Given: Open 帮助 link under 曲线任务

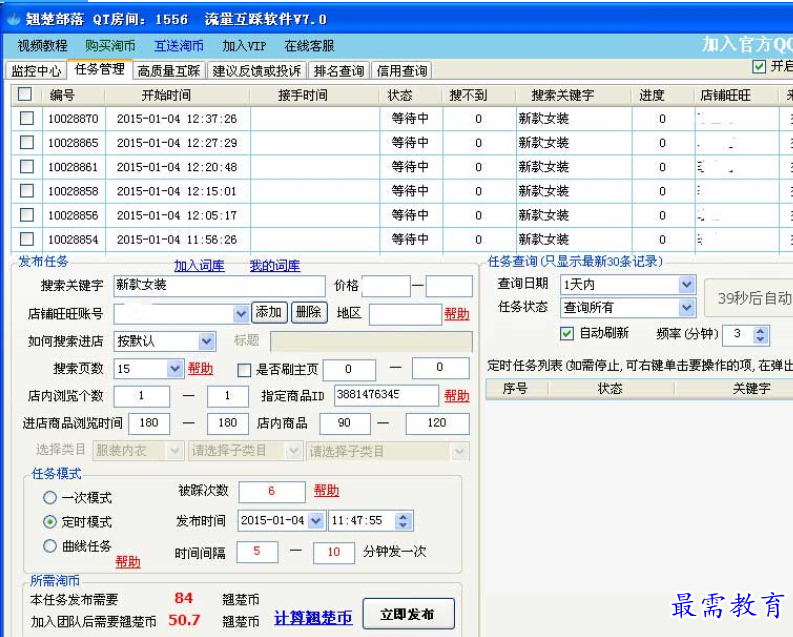Looking at the screenshot, I should 127,562.
